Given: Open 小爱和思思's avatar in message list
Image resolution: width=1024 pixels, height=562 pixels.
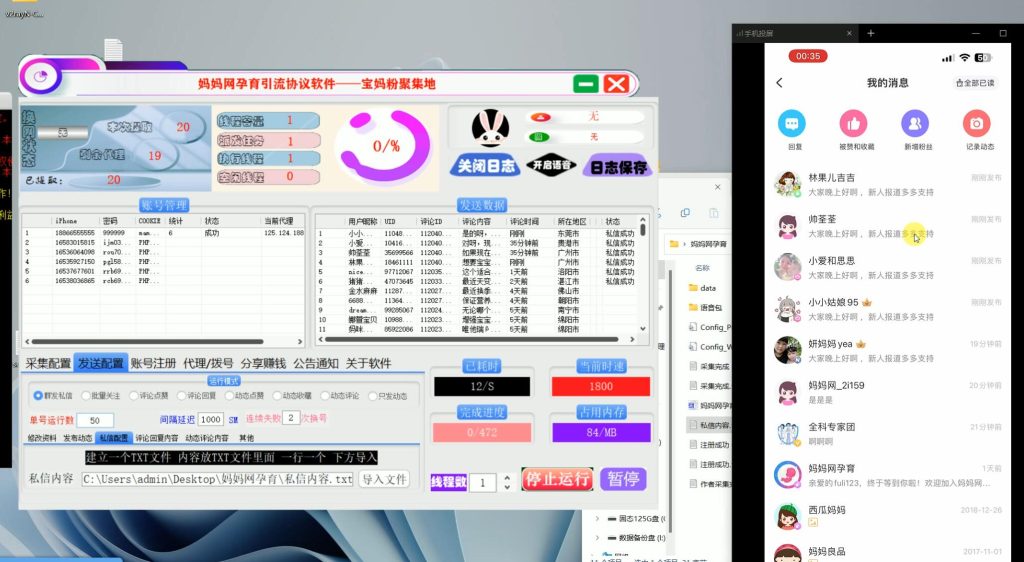Looking at the screenshot, I should (788, 268).
